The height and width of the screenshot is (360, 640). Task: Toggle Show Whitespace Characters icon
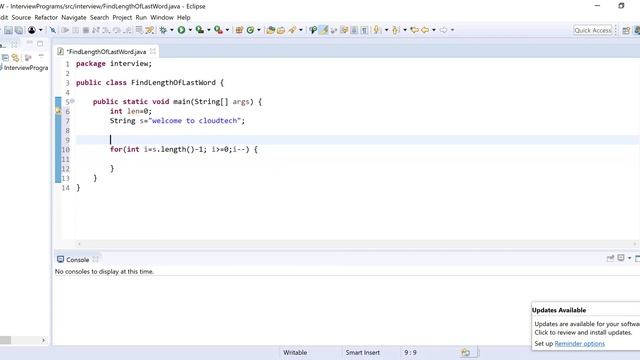tap(364, 30)
